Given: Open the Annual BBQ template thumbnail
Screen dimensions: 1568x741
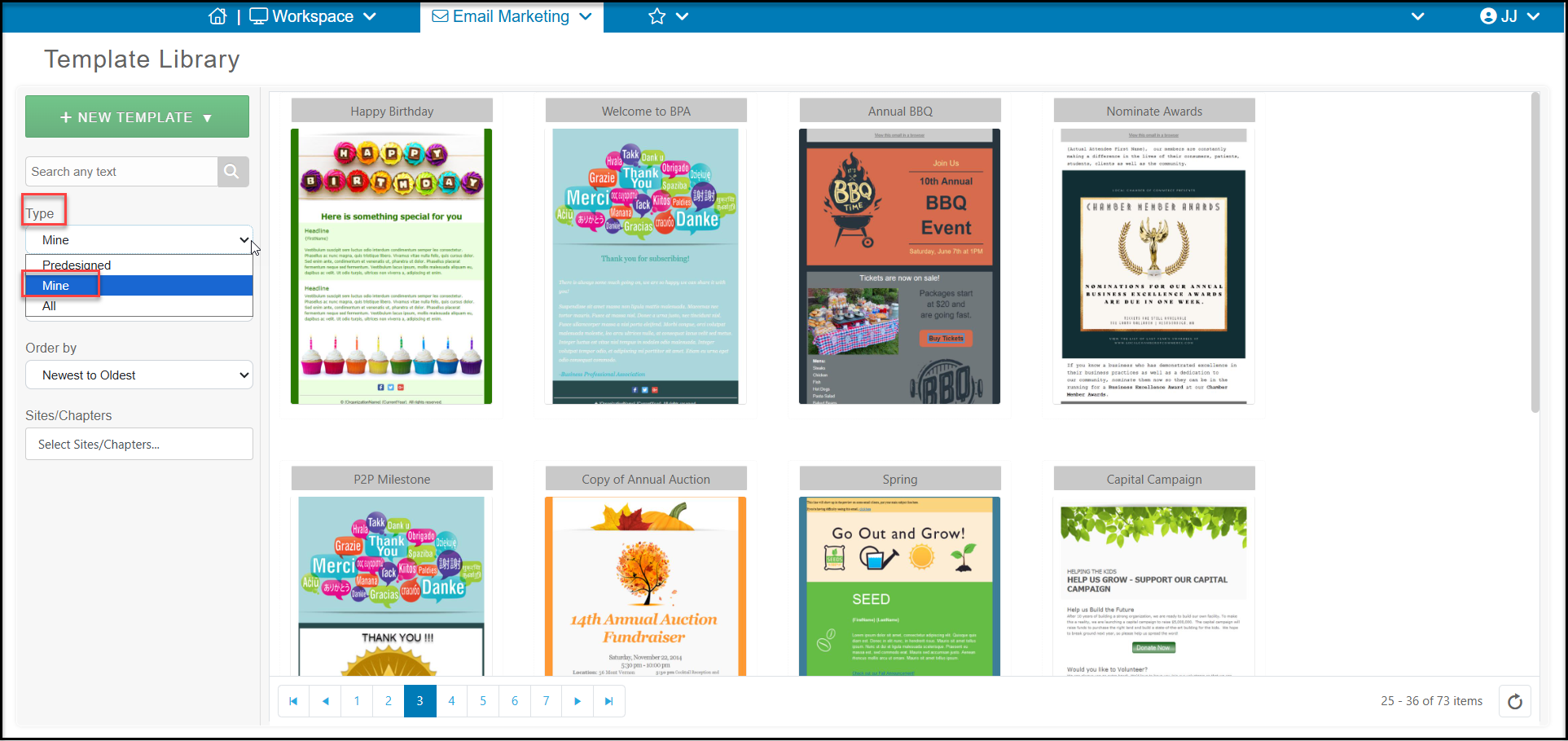Looking at the screenshot, I should coord(899,266).
